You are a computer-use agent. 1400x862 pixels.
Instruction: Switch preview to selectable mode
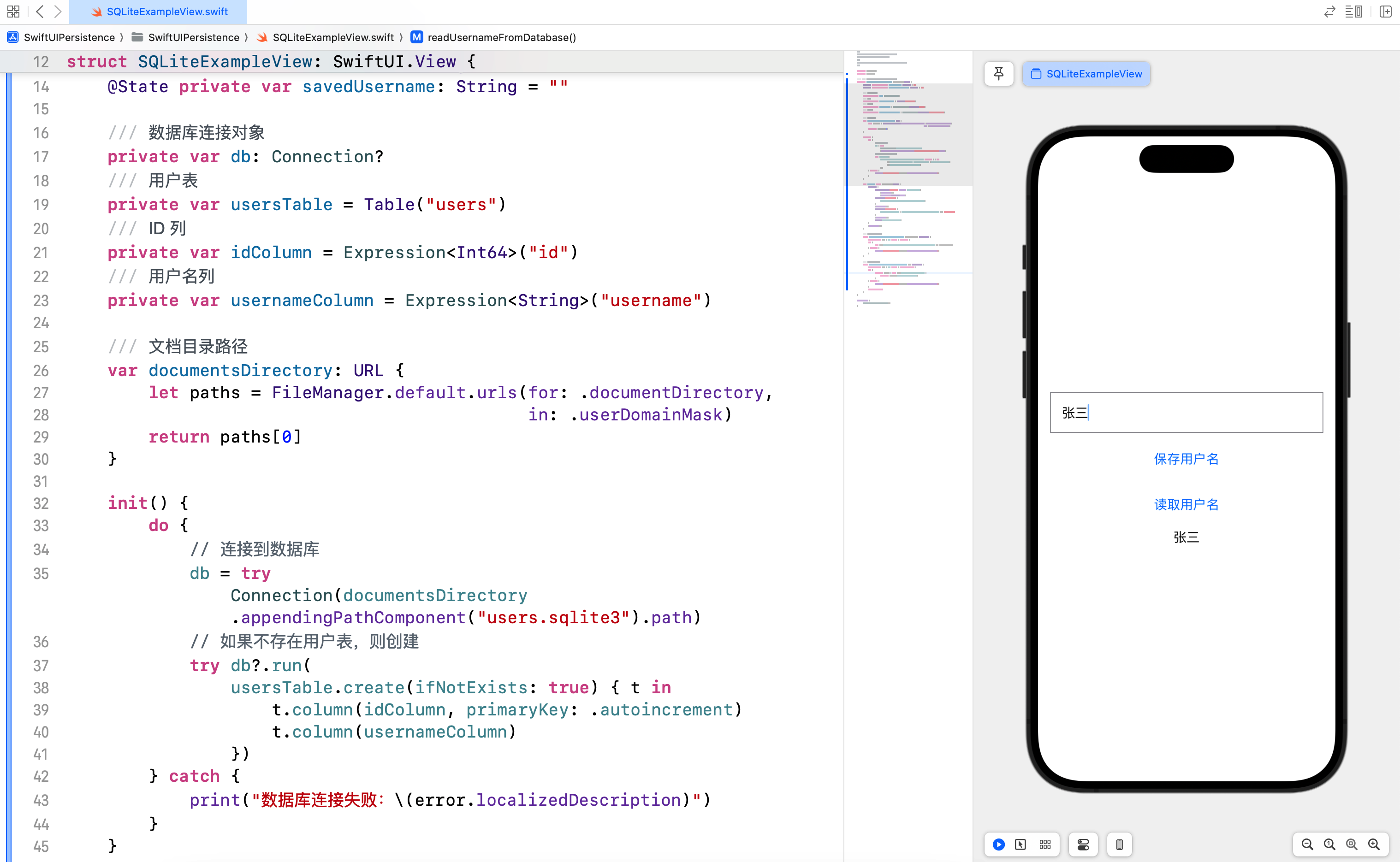(x=1021, y=844)
